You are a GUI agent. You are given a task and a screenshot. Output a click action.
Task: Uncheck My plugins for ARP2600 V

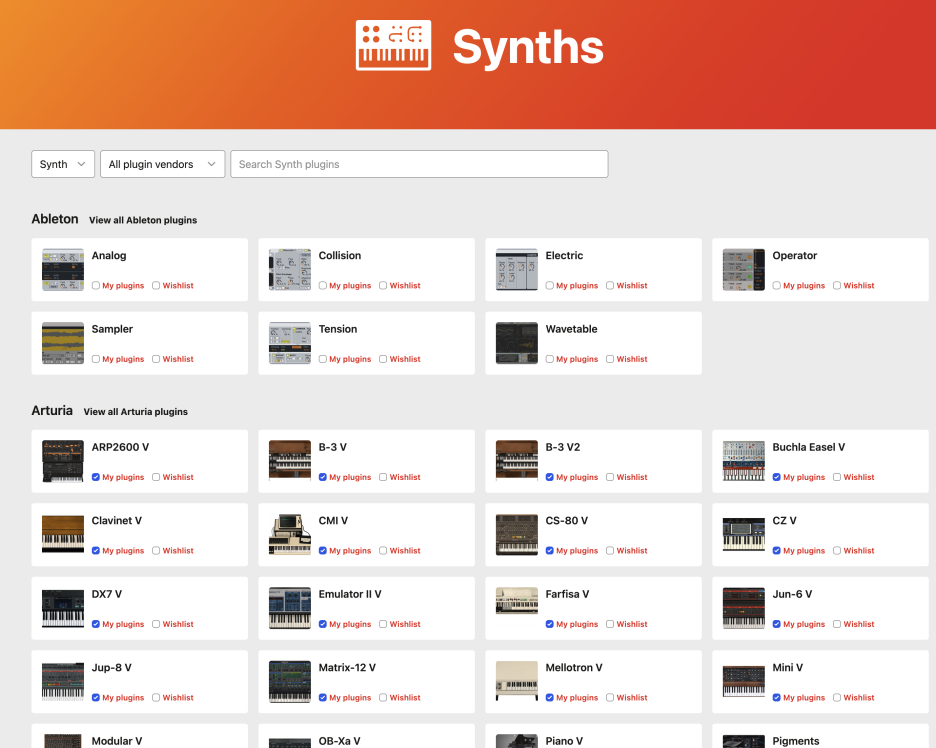coord(96,477)
